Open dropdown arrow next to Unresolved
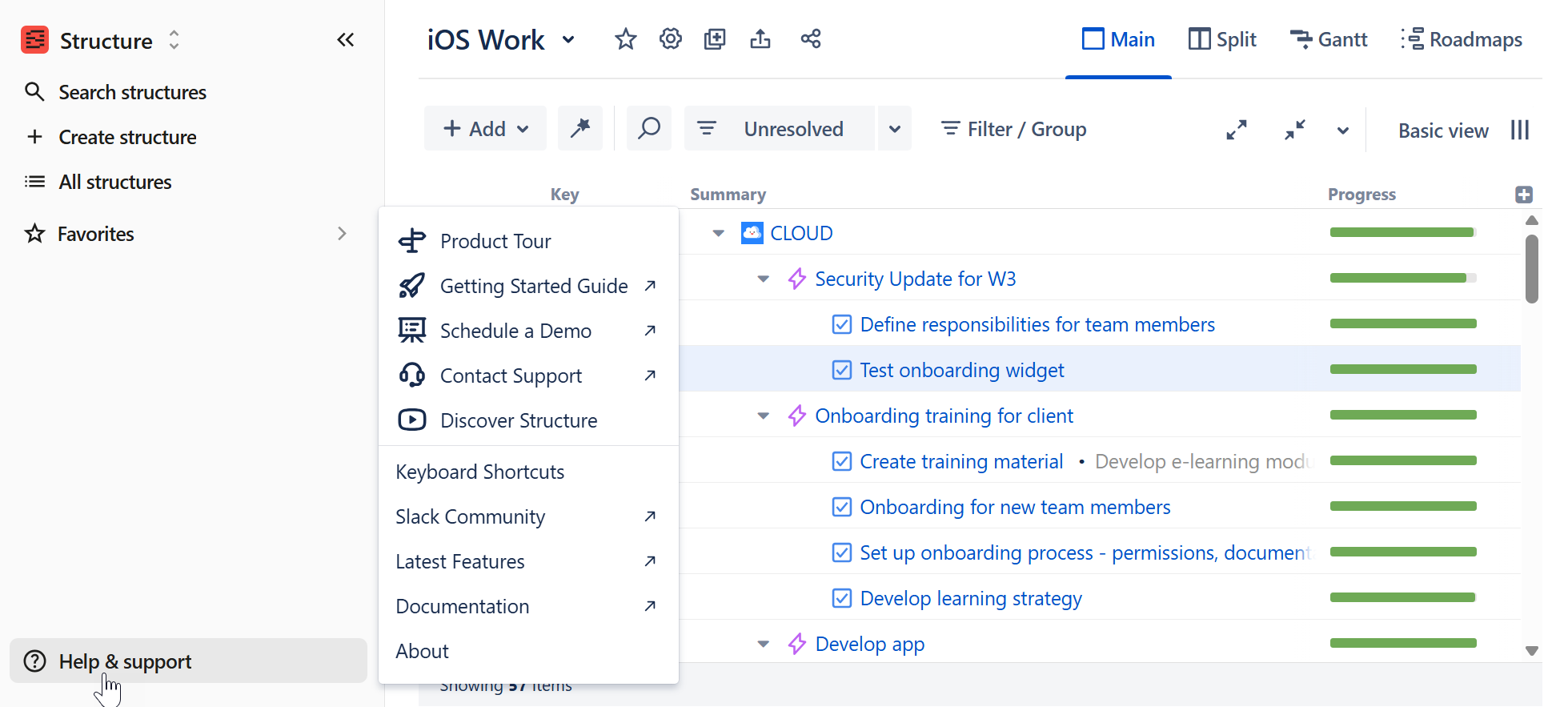 894,129
